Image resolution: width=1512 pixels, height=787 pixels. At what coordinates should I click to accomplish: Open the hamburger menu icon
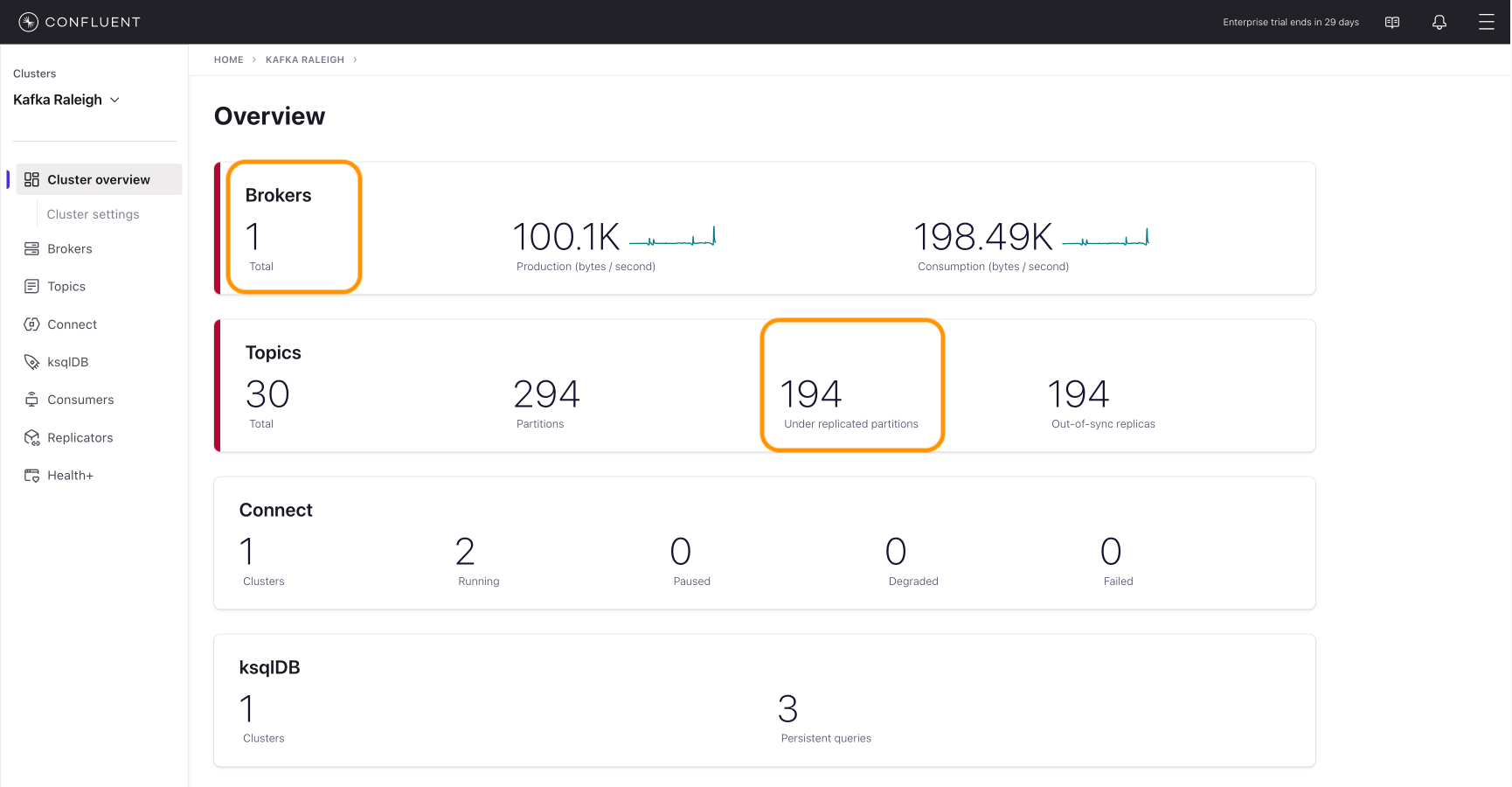(1486, 22)
